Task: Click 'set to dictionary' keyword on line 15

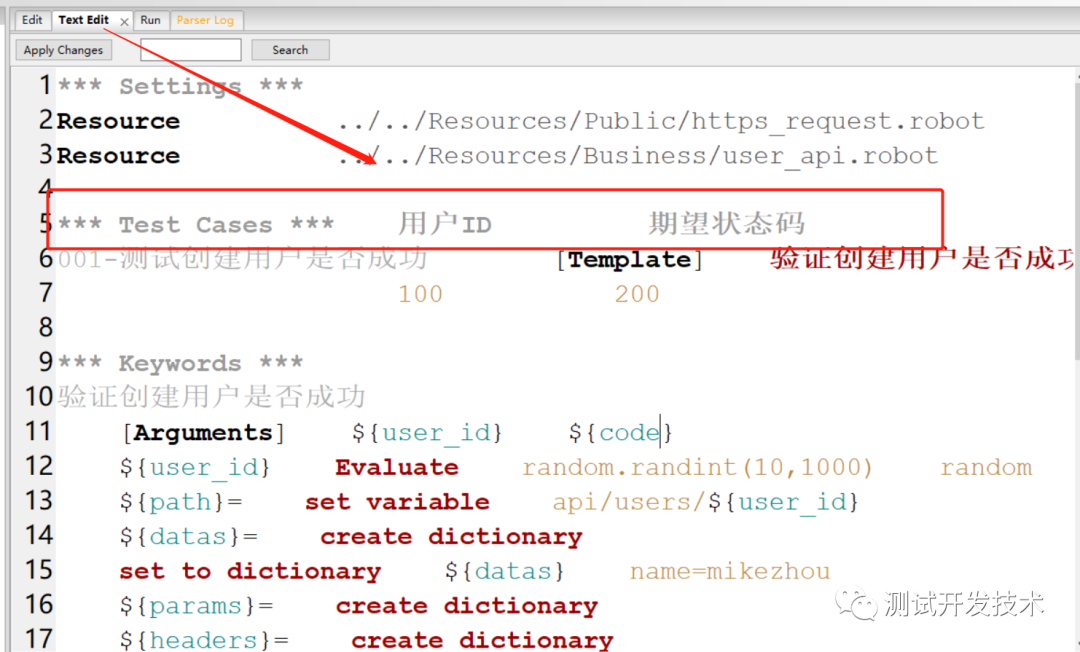Action: click(x=250, y=571)
